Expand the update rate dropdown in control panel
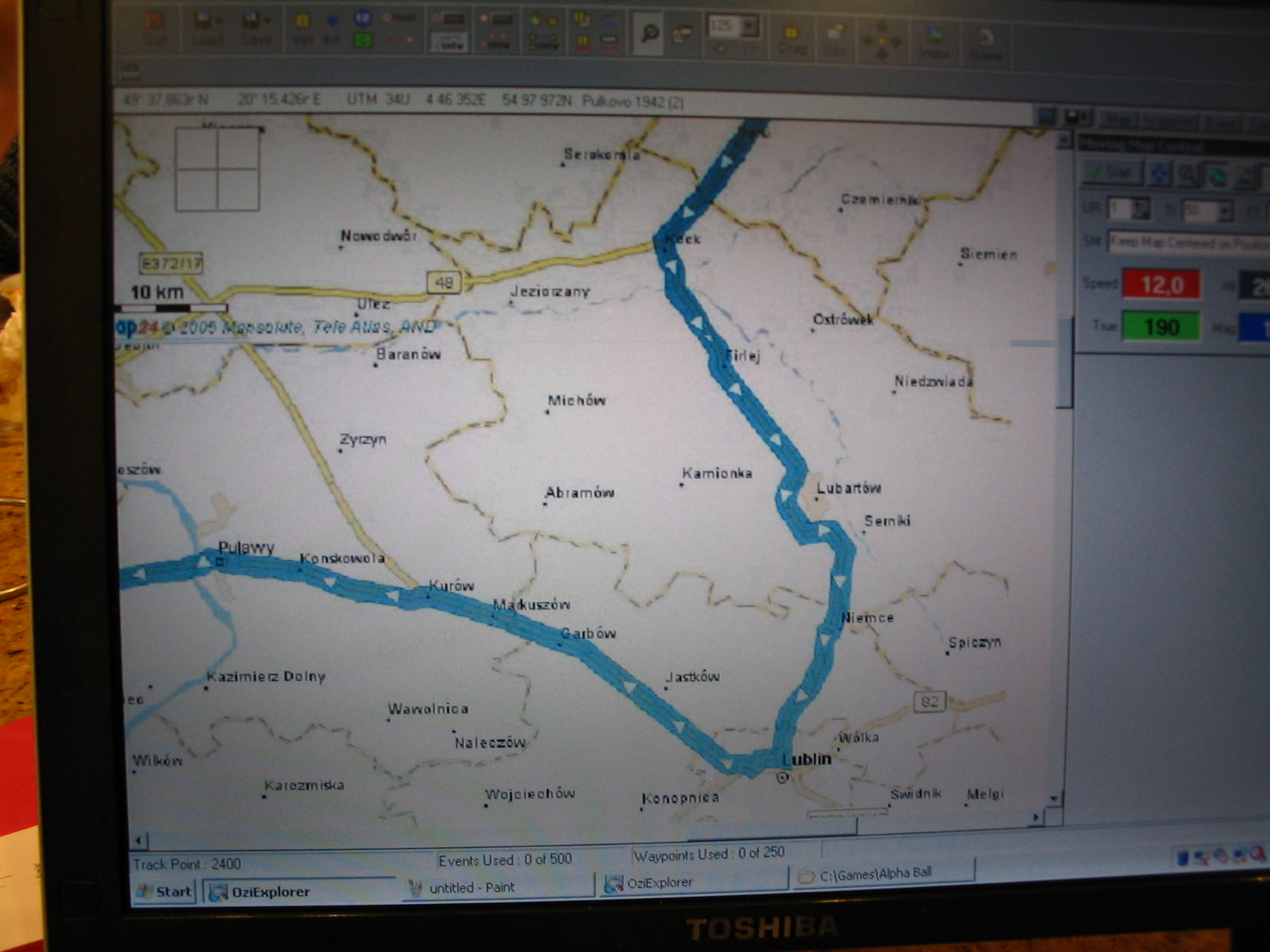This screenshot has height=952, width=1270. 1140,209
